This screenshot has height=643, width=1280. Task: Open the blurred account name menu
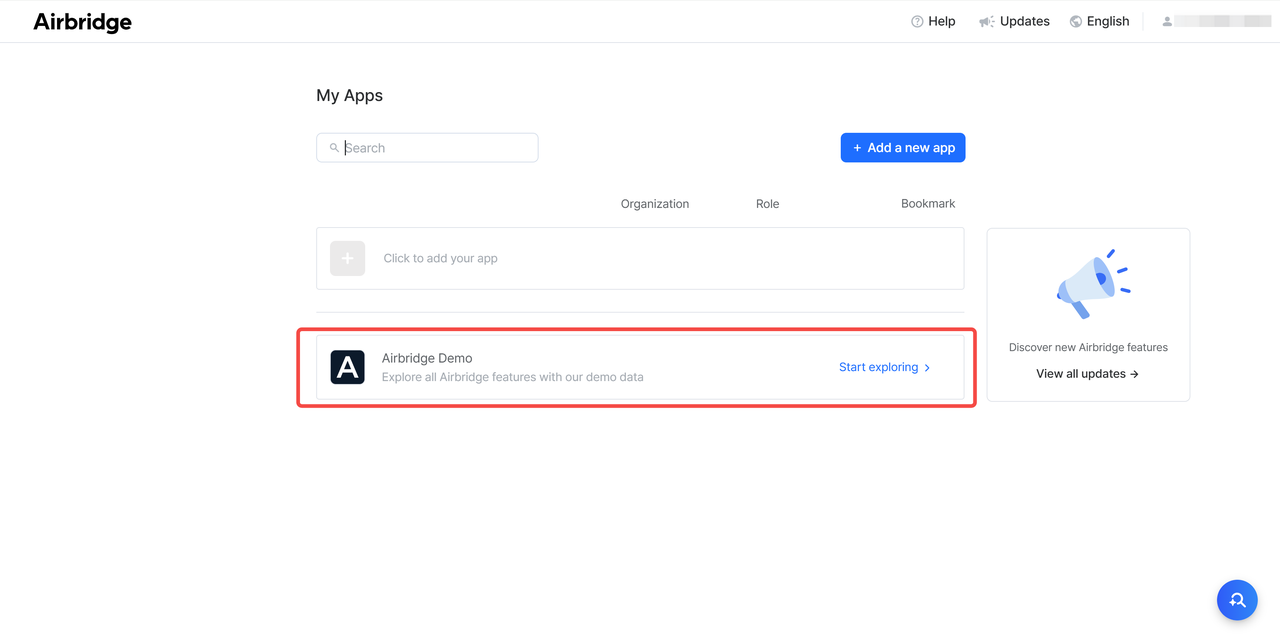pyautogui.click(x=1223, y=21)
